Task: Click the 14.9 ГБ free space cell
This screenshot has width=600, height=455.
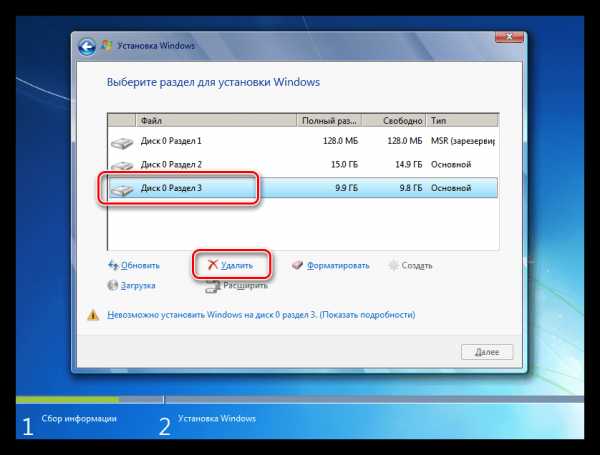Action: click(x=409, y=165)
